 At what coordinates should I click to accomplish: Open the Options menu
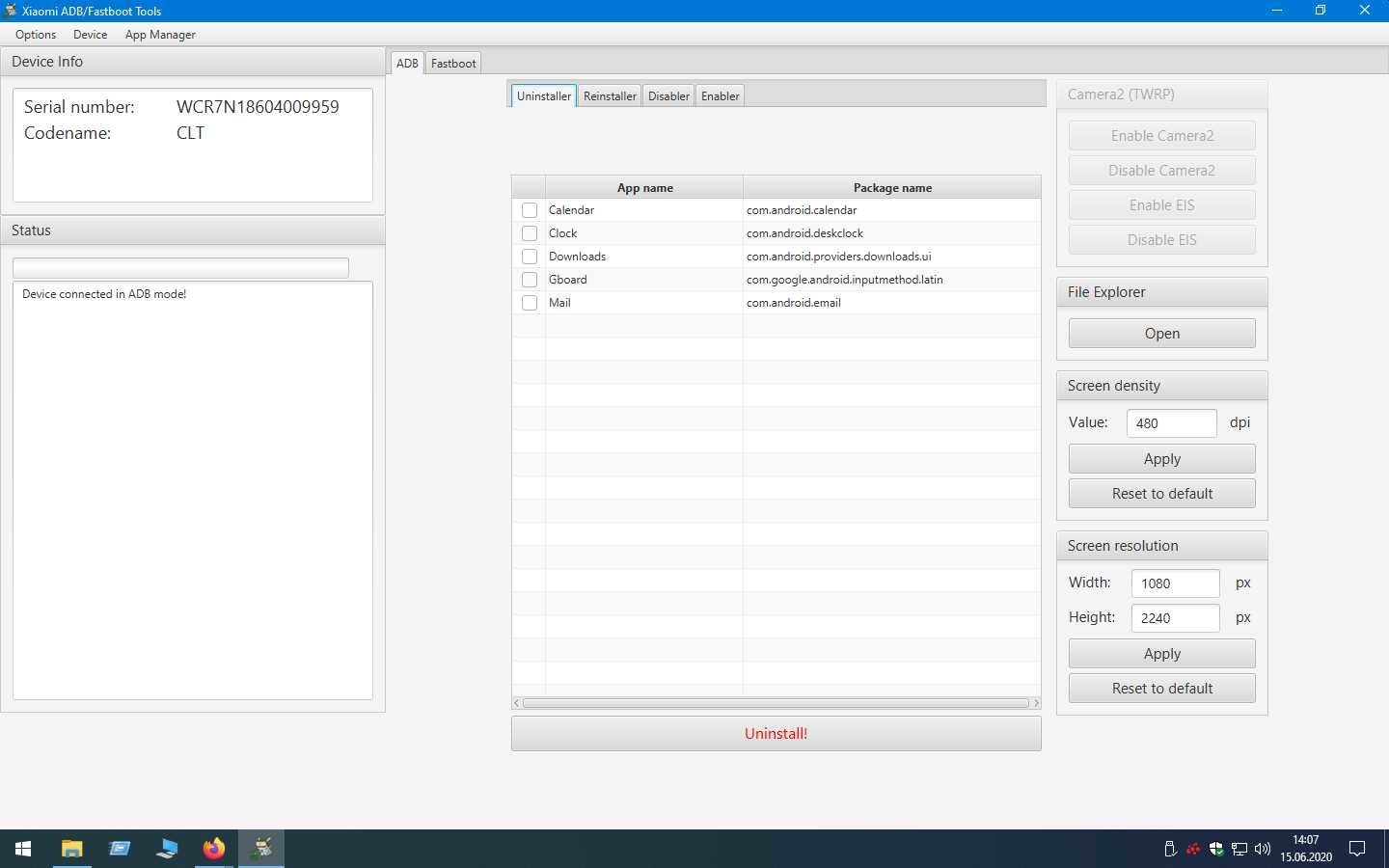36,35
